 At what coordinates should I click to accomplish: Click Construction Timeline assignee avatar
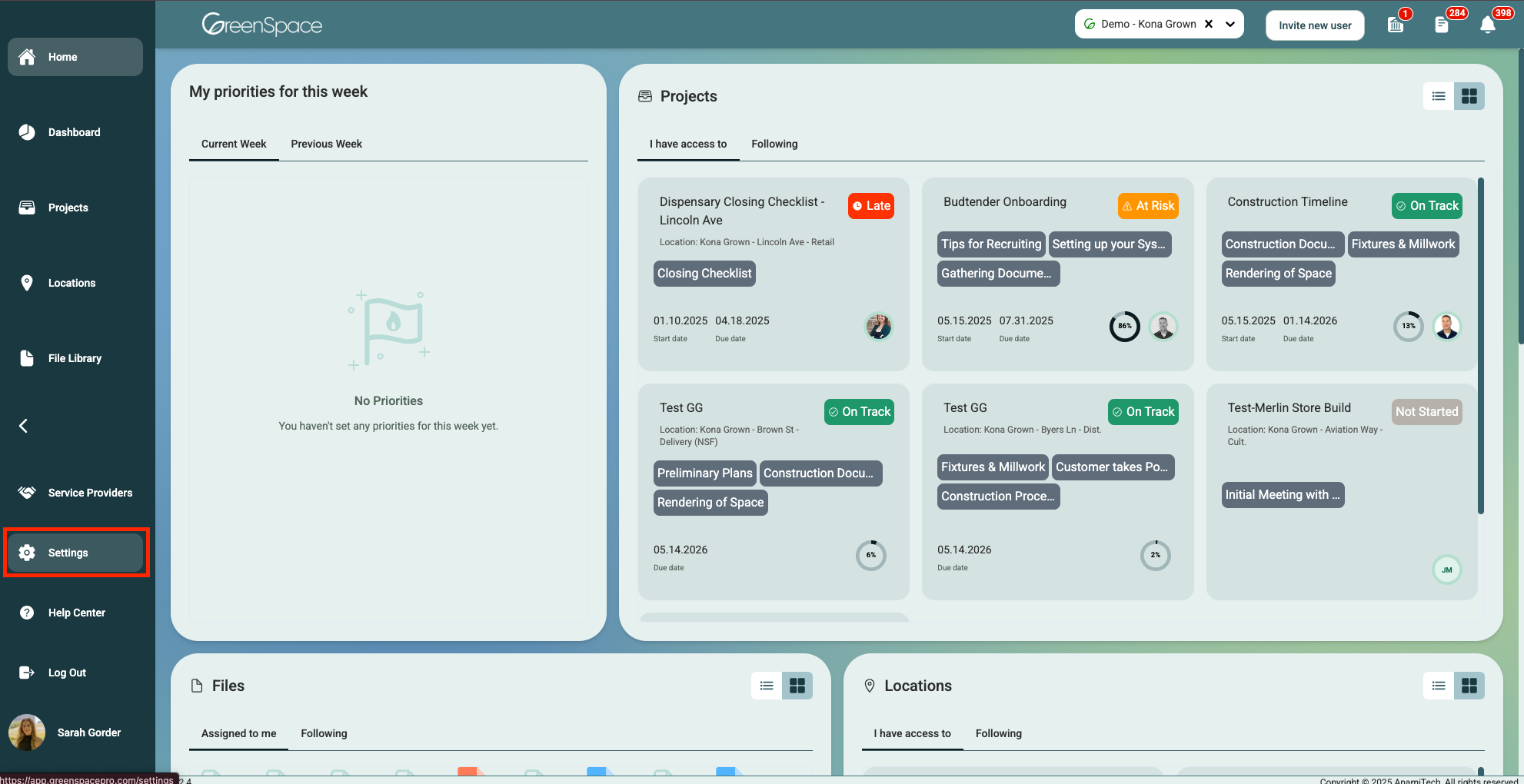(1447, 327)
